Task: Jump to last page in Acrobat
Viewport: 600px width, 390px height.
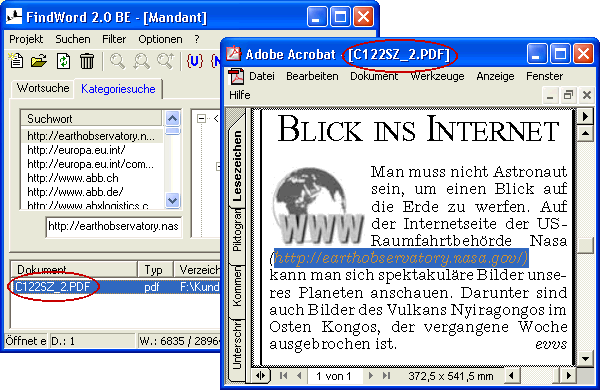Action: [x=386, y=375]
